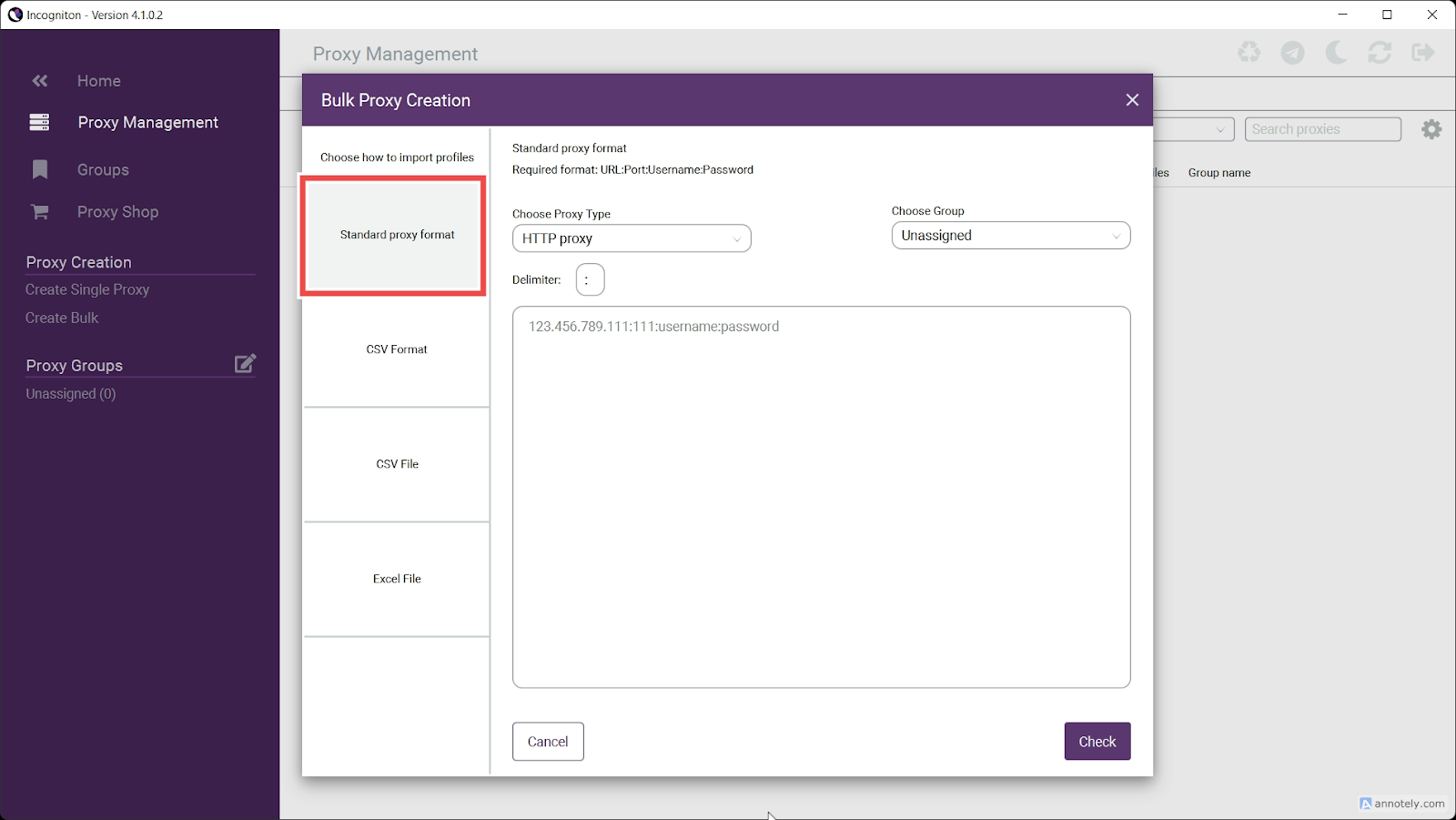The image size is (1456, 820).
Task: Click the Search proxies field
Action: point(1323,129)
